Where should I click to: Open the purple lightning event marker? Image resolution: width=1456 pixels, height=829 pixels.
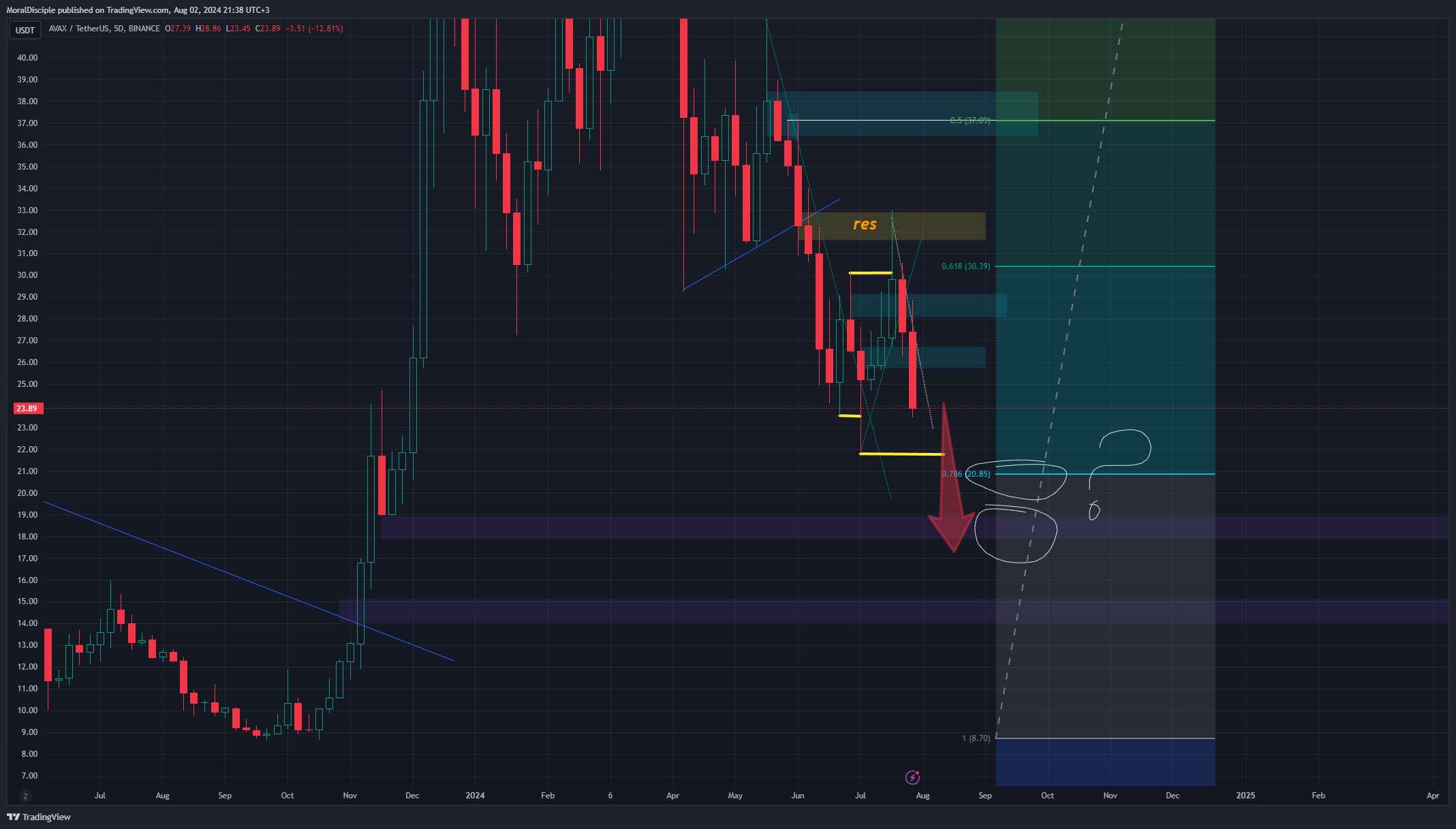click(912, 777)
